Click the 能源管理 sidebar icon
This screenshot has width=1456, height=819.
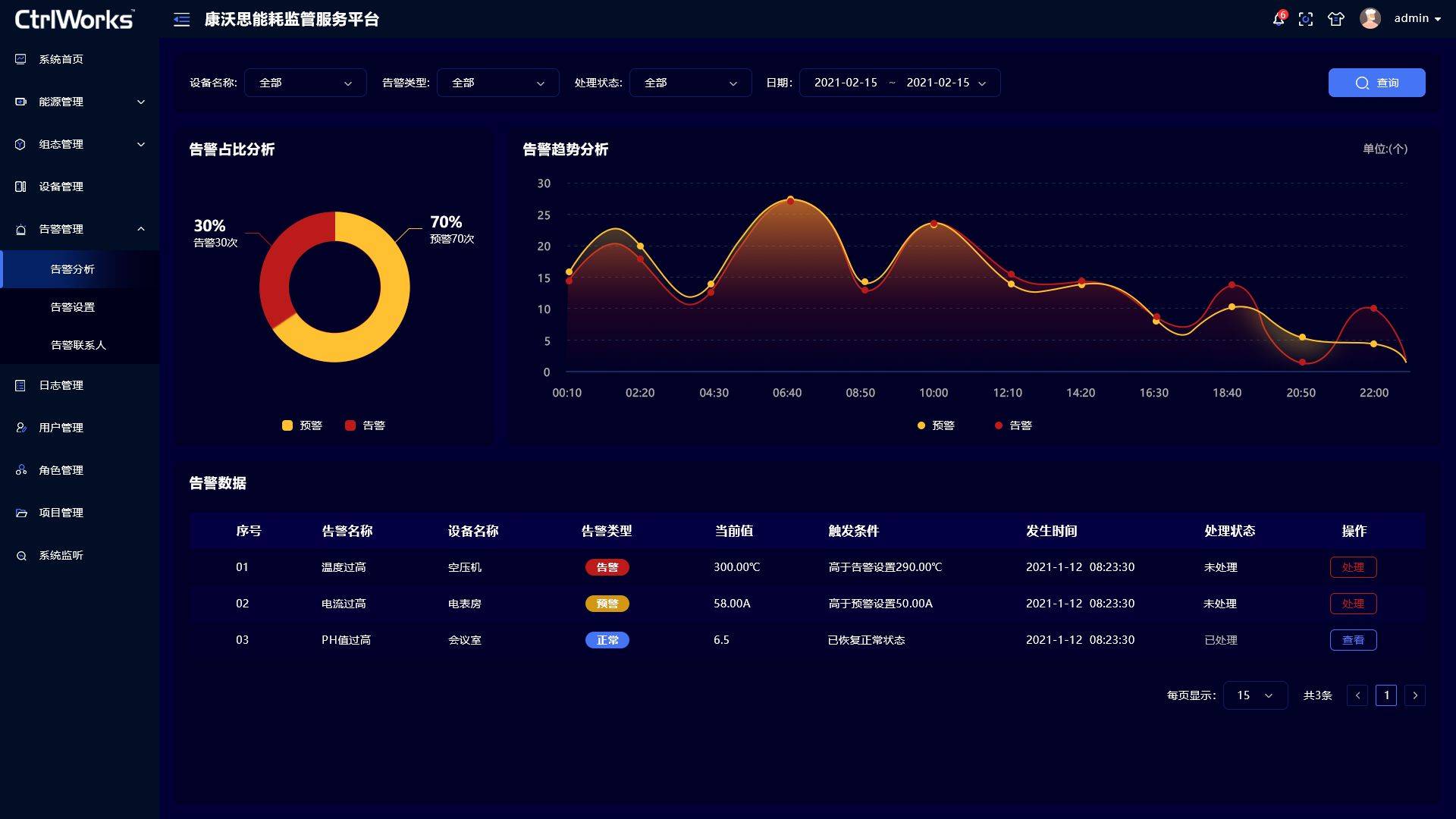pyautogui.click(x=20, y=102)
